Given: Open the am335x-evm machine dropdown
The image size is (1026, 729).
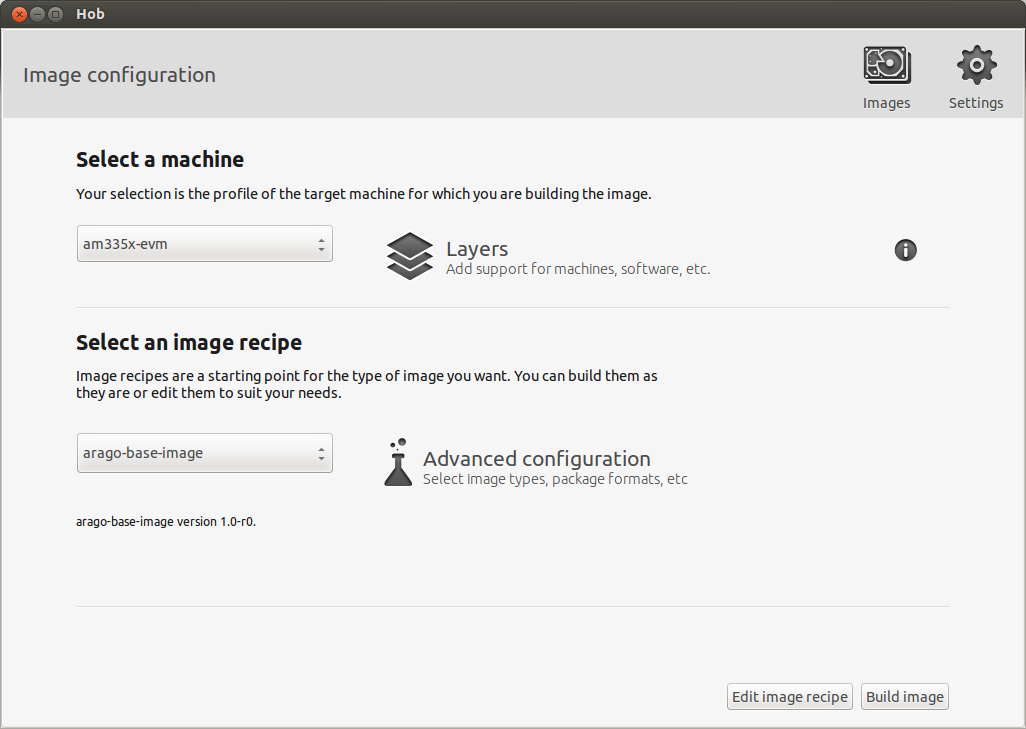Looking at the screenshot, I should (204, 244).
